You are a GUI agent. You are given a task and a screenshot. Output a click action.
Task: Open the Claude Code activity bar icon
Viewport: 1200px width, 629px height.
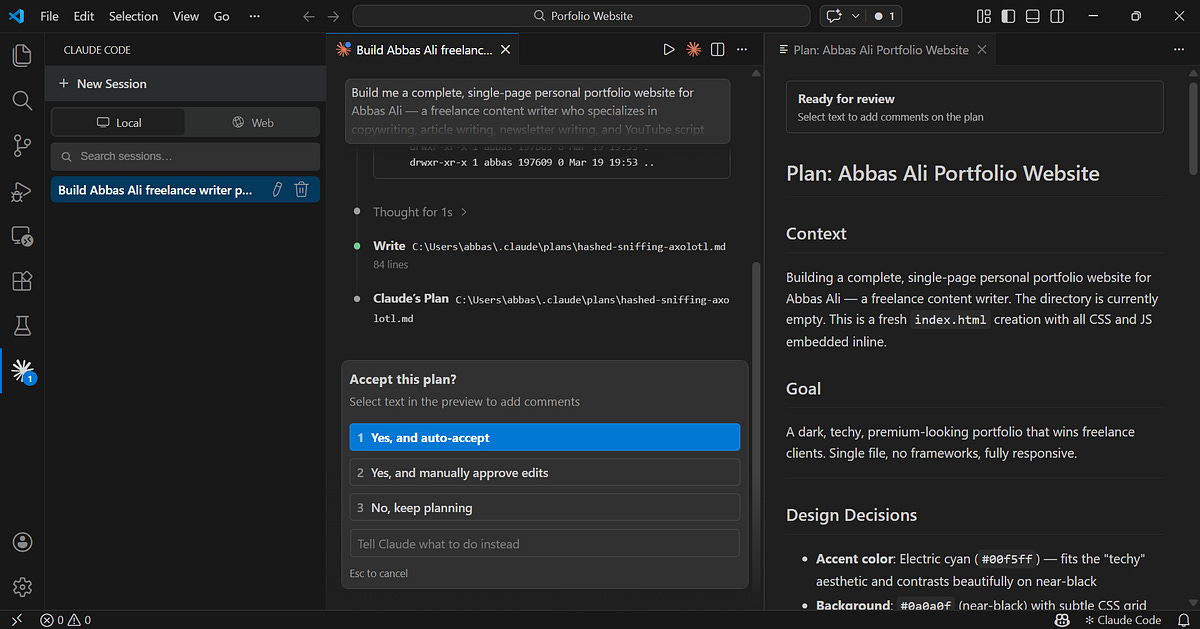click(x=22, y=371)
